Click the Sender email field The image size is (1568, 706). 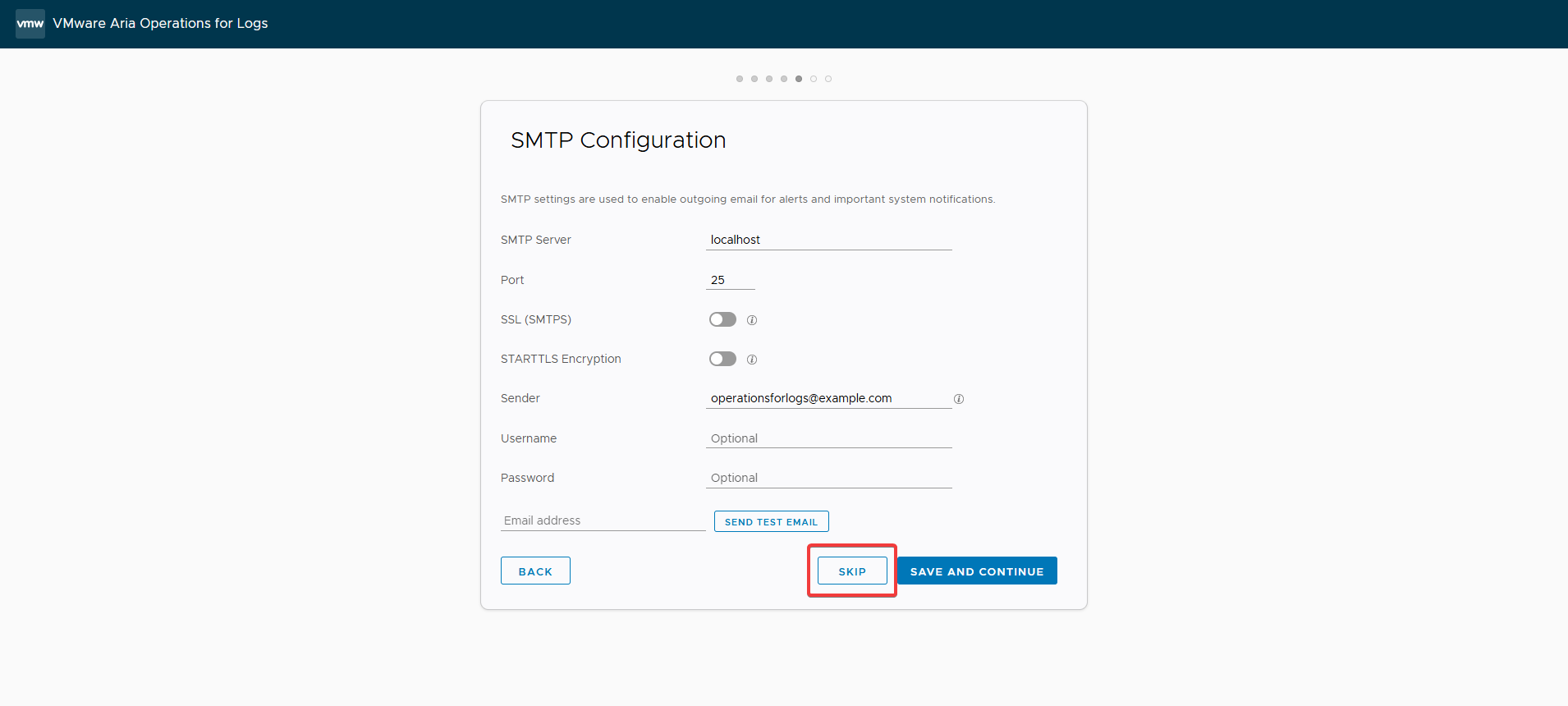pyautogui.click(x=829, y=398)
